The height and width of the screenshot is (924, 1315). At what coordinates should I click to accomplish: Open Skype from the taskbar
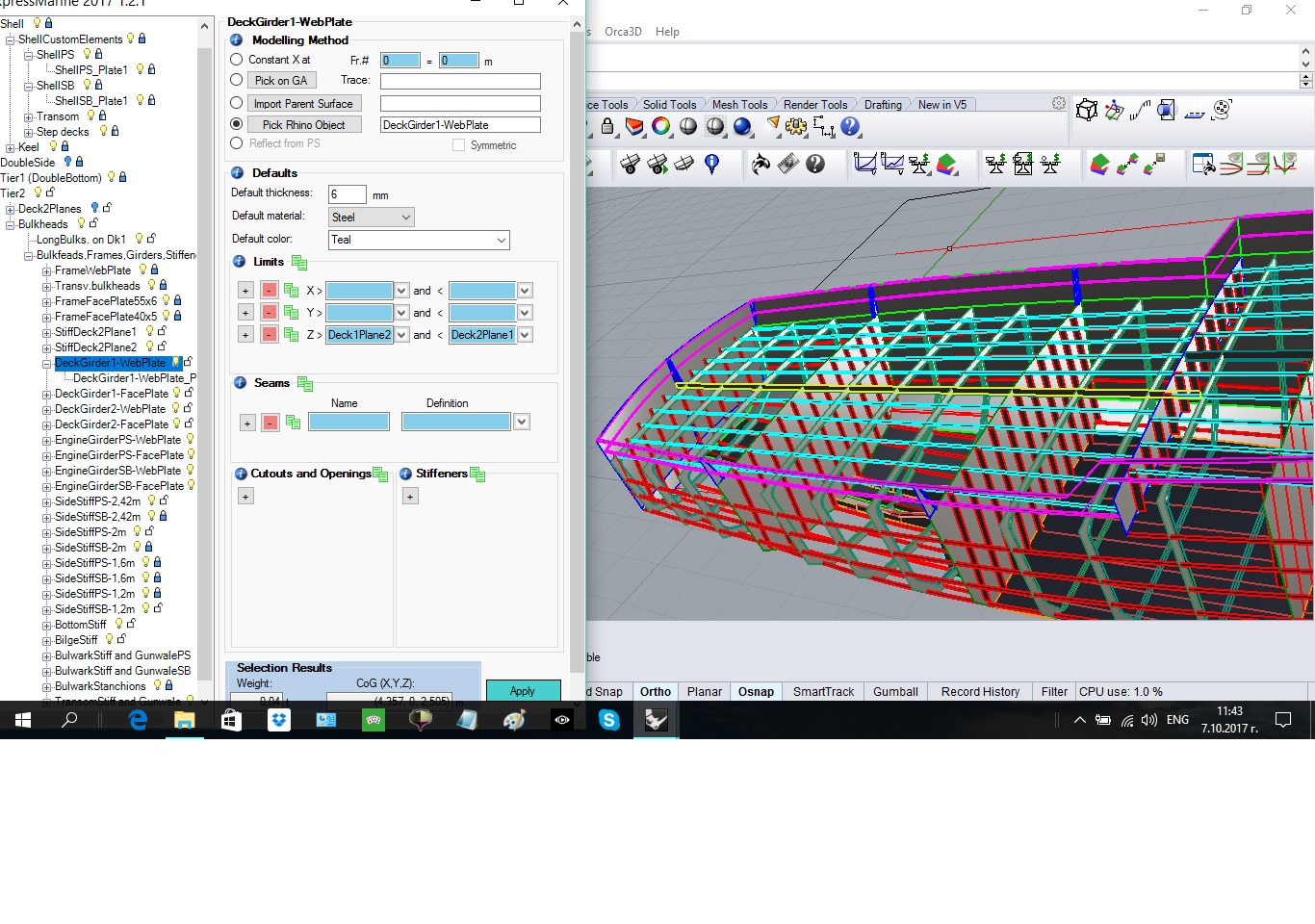[x=609, y=720]
